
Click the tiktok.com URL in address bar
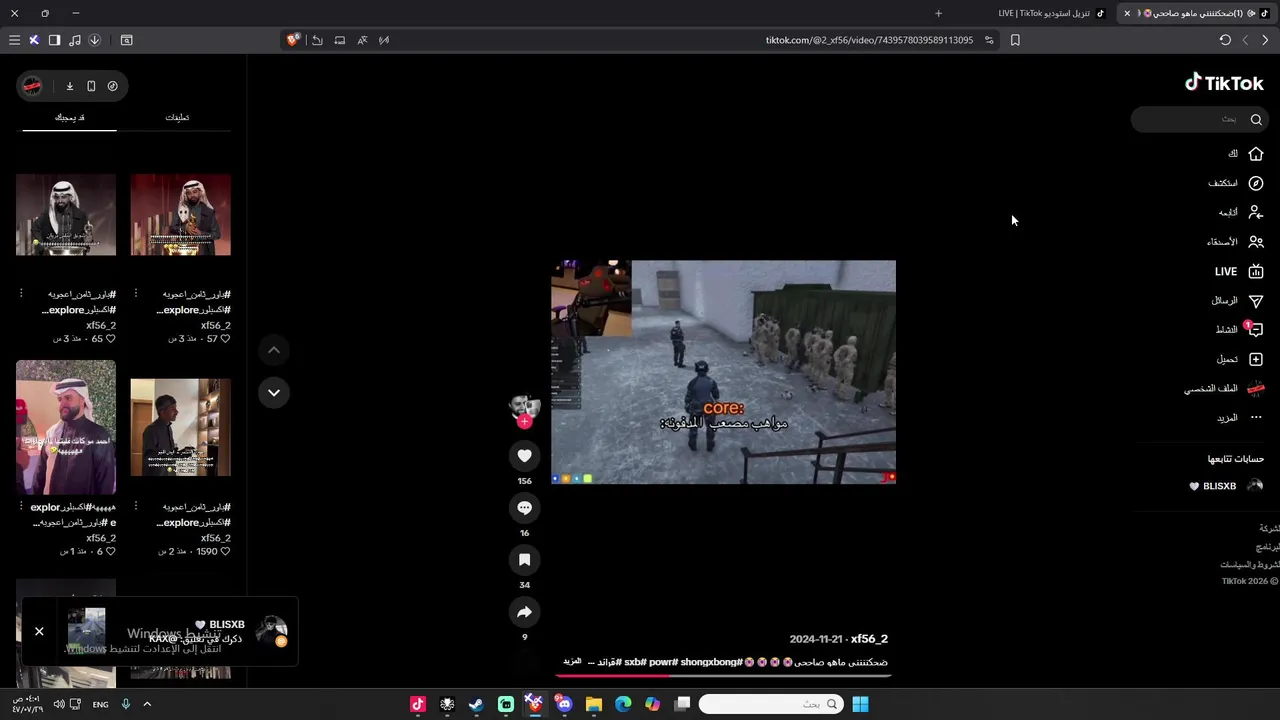(x=869, y=40)
